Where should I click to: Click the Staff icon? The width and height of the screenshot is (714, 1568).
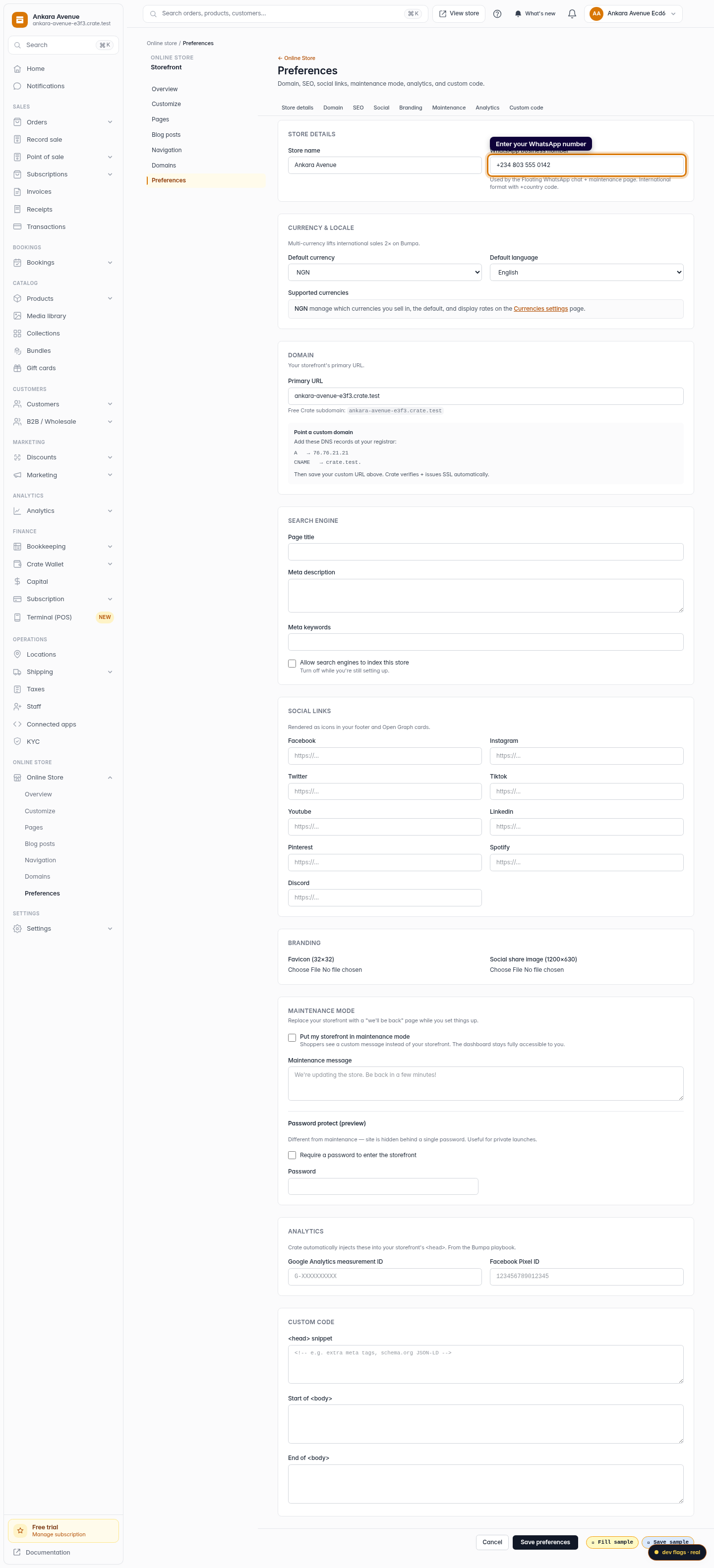[x=17, y=707]
